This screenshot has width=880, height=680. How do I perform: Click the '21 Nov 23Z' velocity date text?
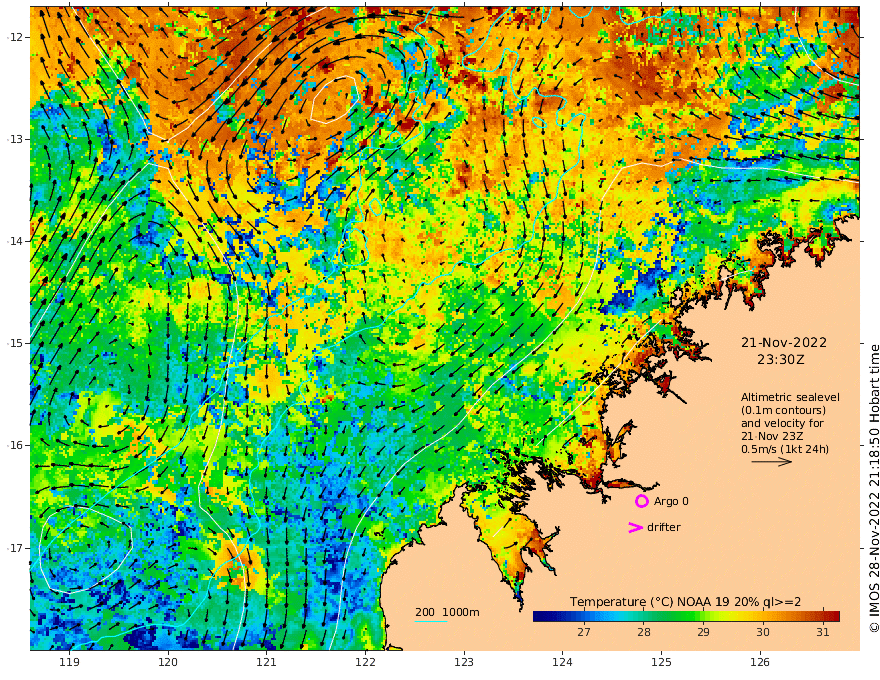pyautogui.click(x=772, y=436)
